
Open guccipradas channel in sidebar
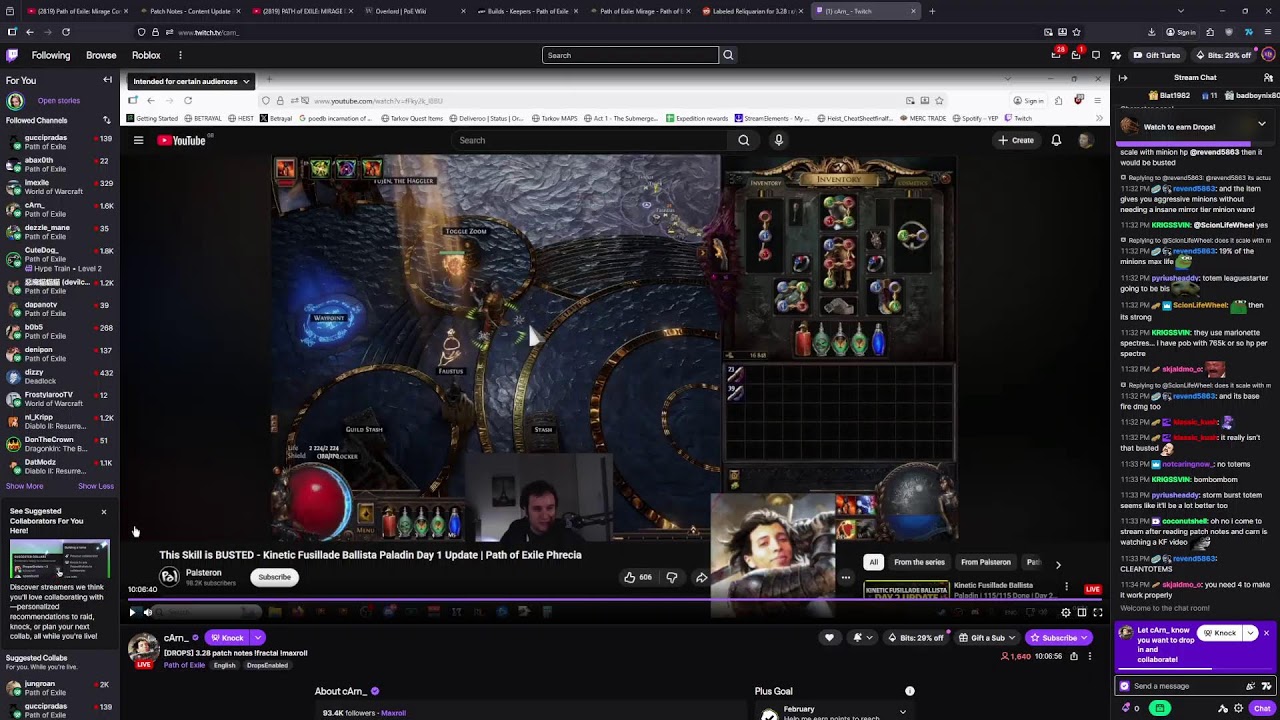pyautogui.click(x=60, y=142)
